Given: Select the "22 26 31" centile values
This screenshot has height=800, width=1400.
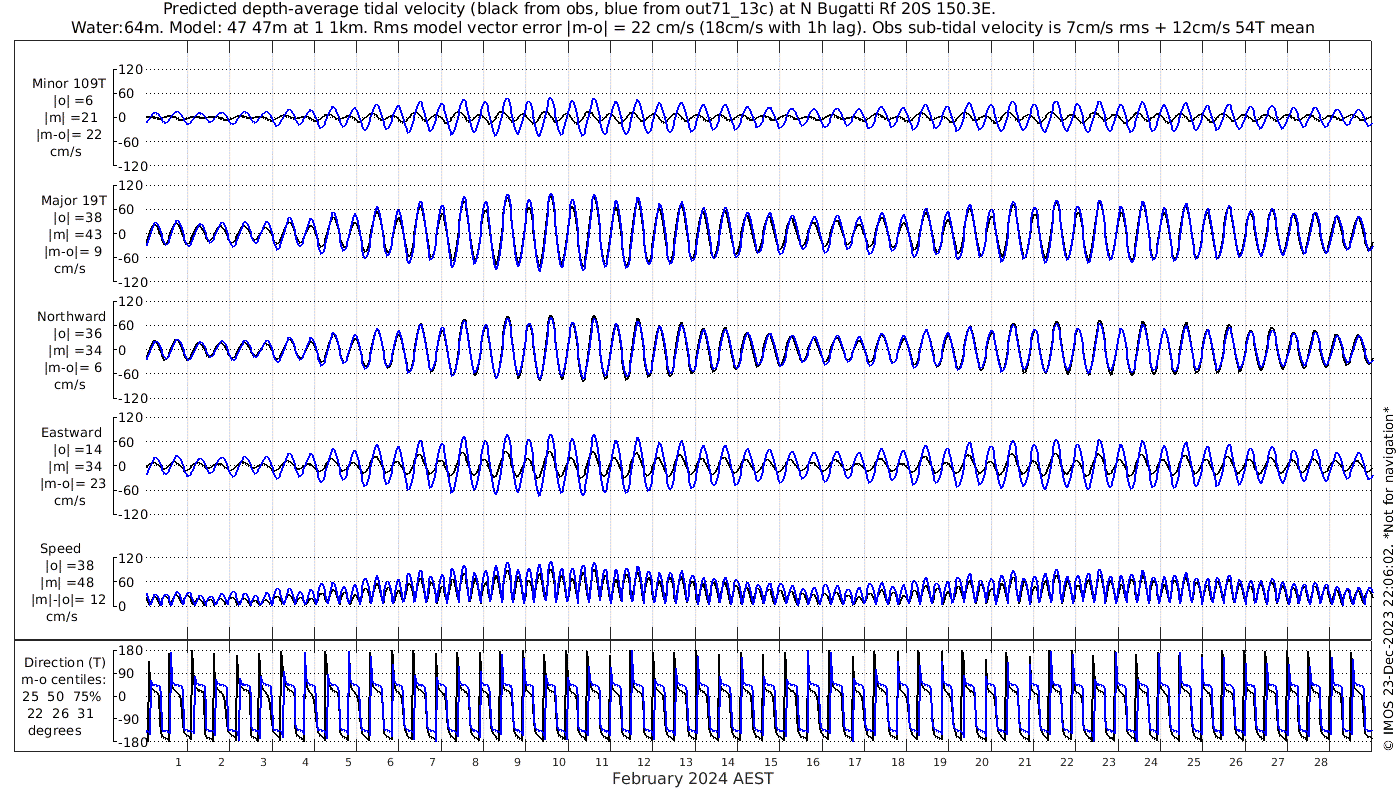Looking at the screenshot, I should [62, 713].
